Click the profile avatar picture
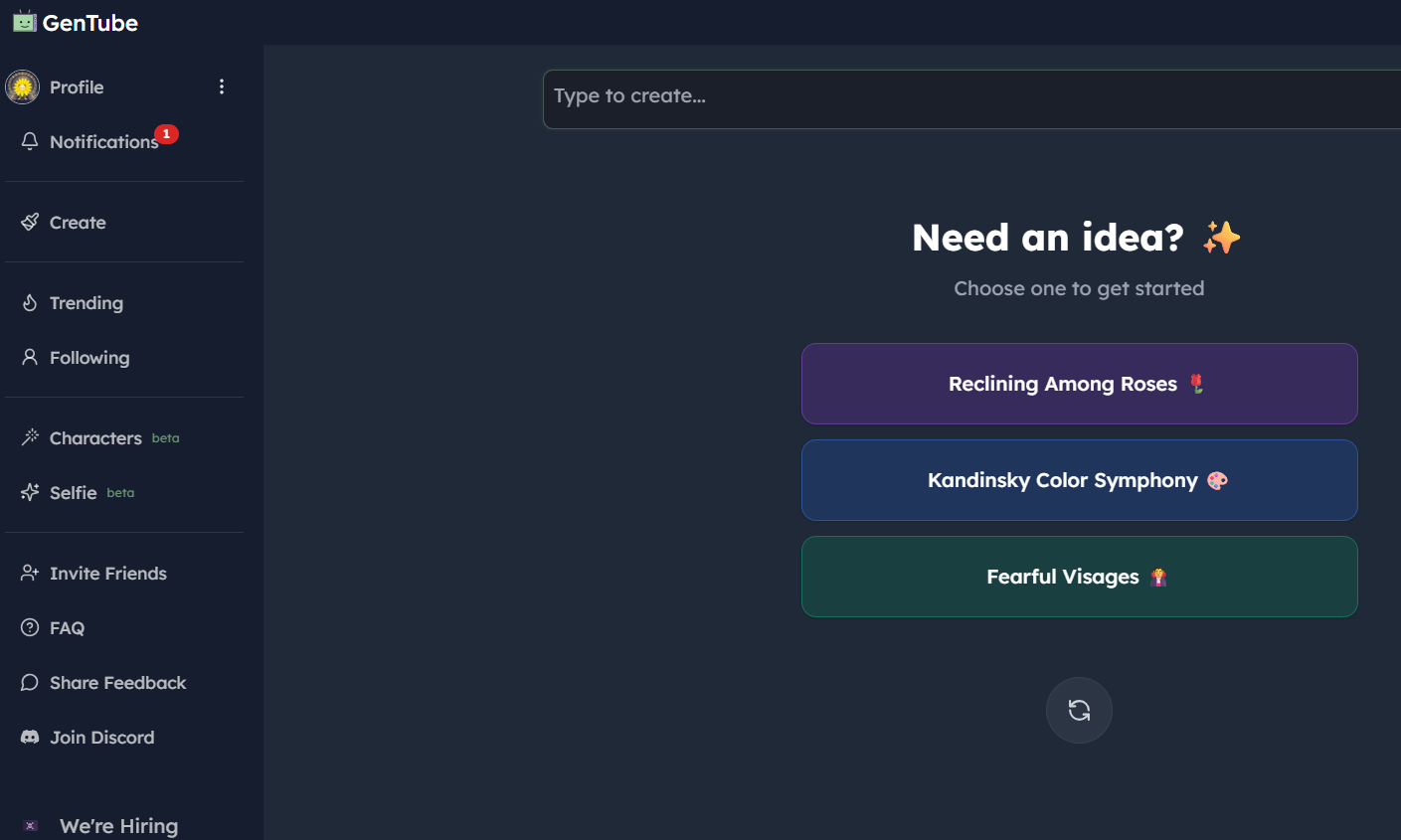1401x840 pixels. (23, 87)
